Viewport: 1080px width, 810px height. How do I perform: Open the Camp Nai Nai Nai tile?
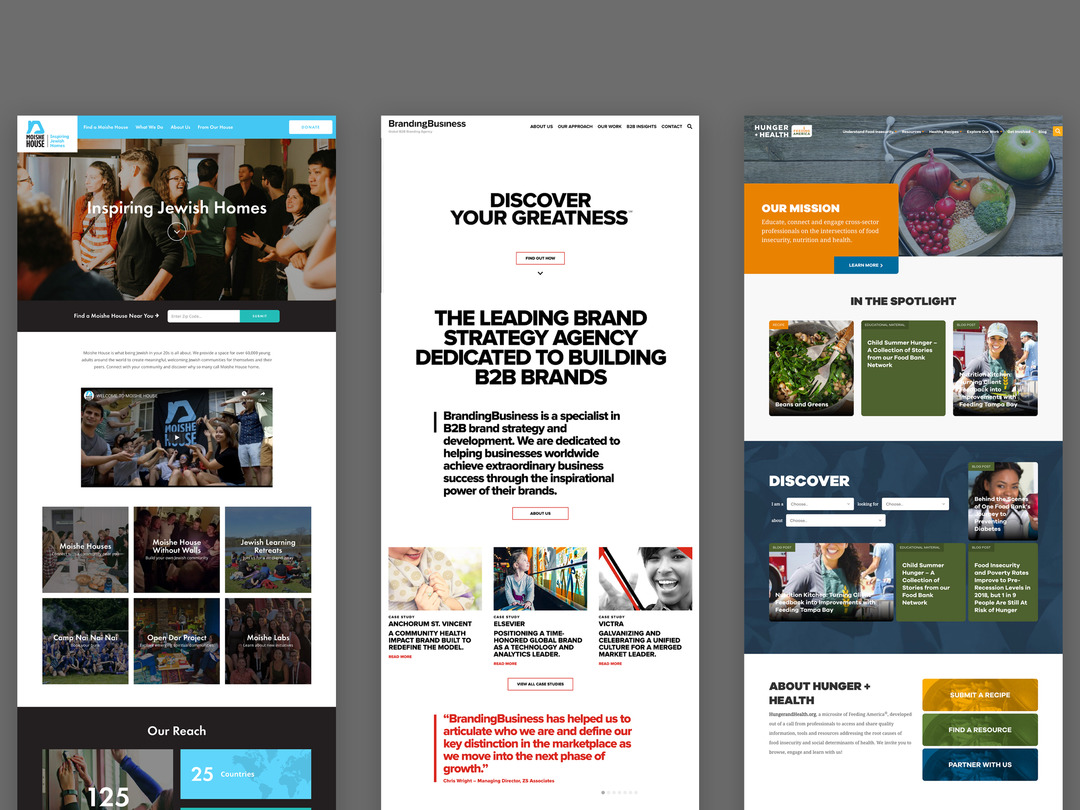click(x=85, y=641)
